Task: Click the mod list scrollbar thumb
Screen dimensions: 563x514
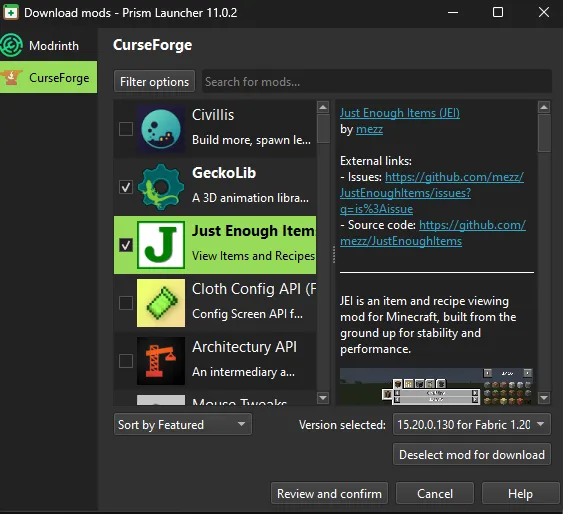Action: pyautogui.click(x=323, y=129)
